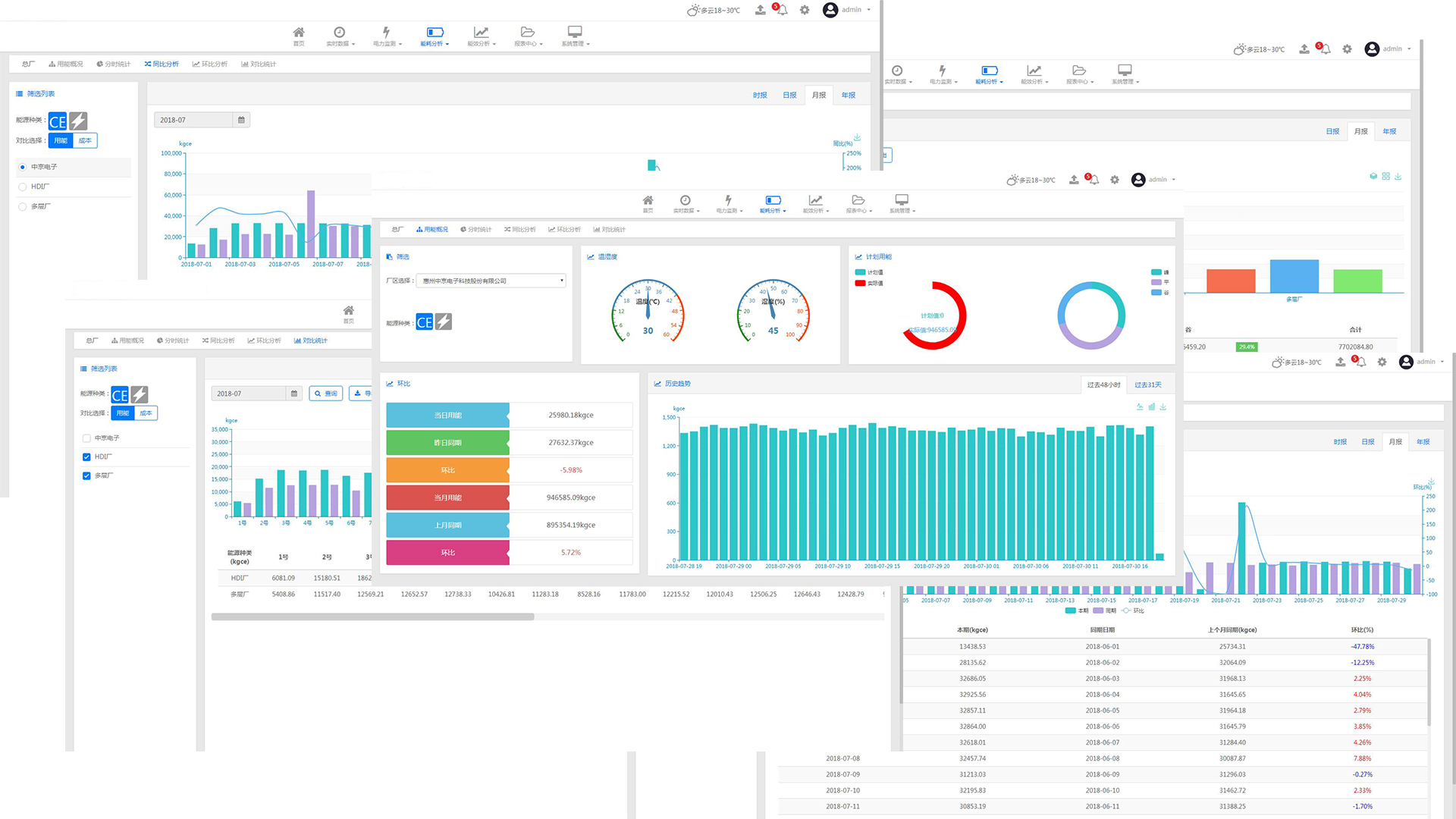1456x819 pixels.
Task: Click grid view icon above colored bar chart
Action: pyautogui.click(x=1385, y=176)
